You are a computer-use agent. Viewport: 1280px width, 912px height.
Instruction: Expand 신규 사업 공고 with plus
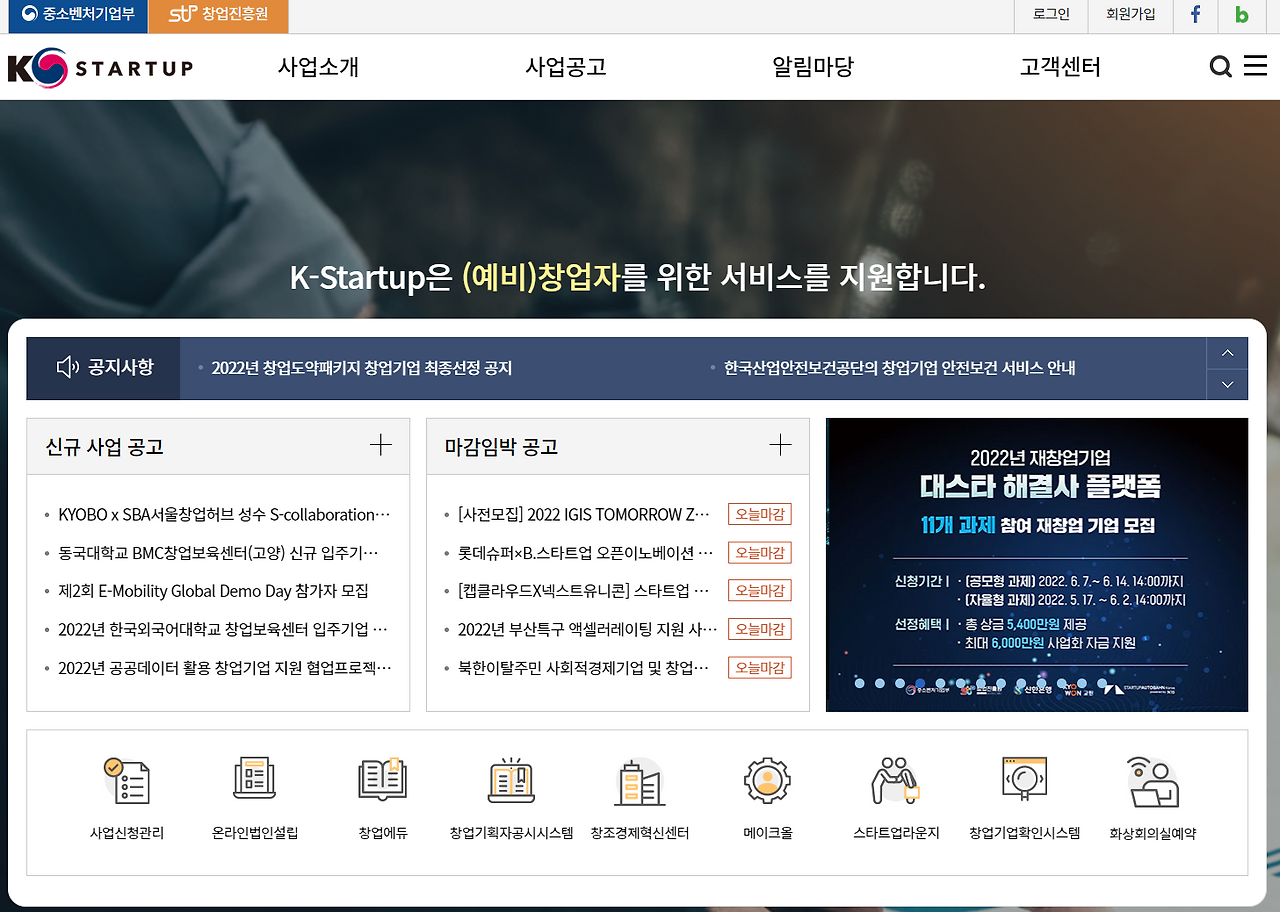point(381,446)
